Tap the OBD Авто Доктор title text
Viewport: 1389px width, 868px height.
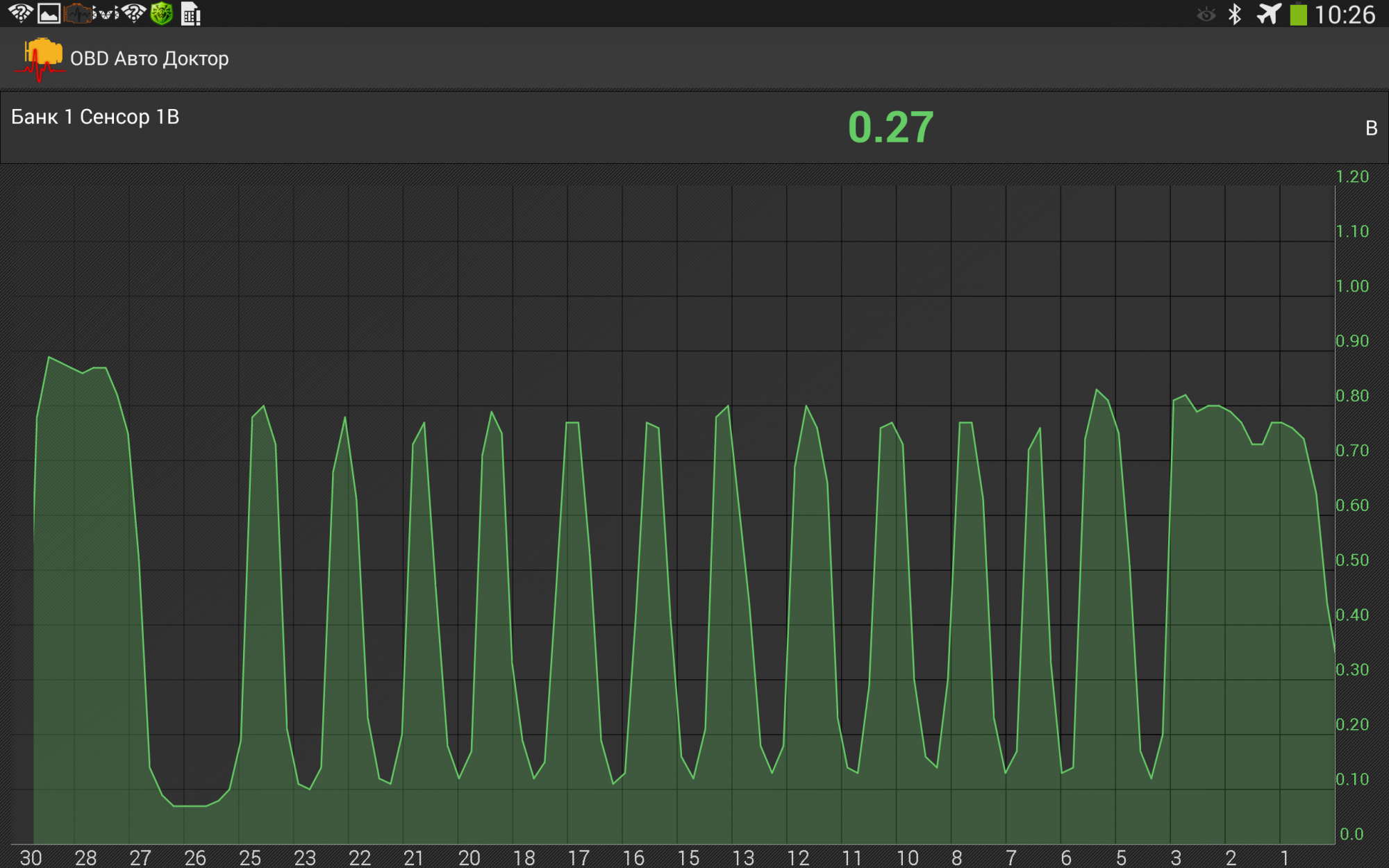[149, 59]
